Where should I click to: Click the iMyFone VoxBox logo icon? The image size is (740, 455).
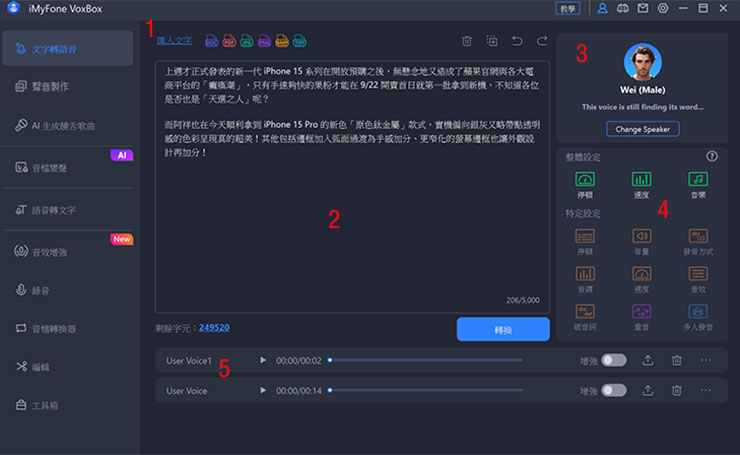point(14,8)
